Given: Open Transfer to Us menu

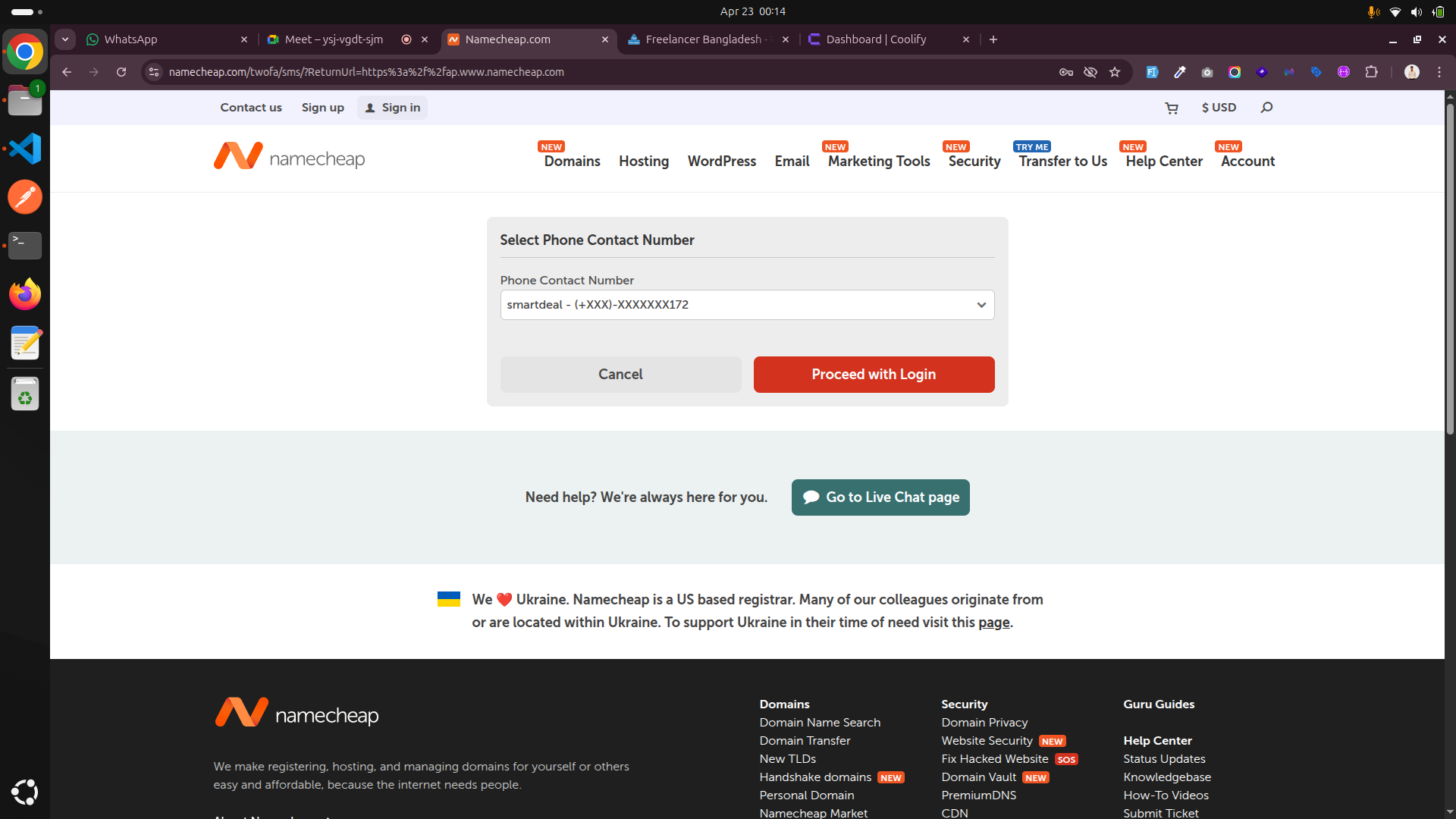Looking at the screenshot, I should (x=1062, y=162).
